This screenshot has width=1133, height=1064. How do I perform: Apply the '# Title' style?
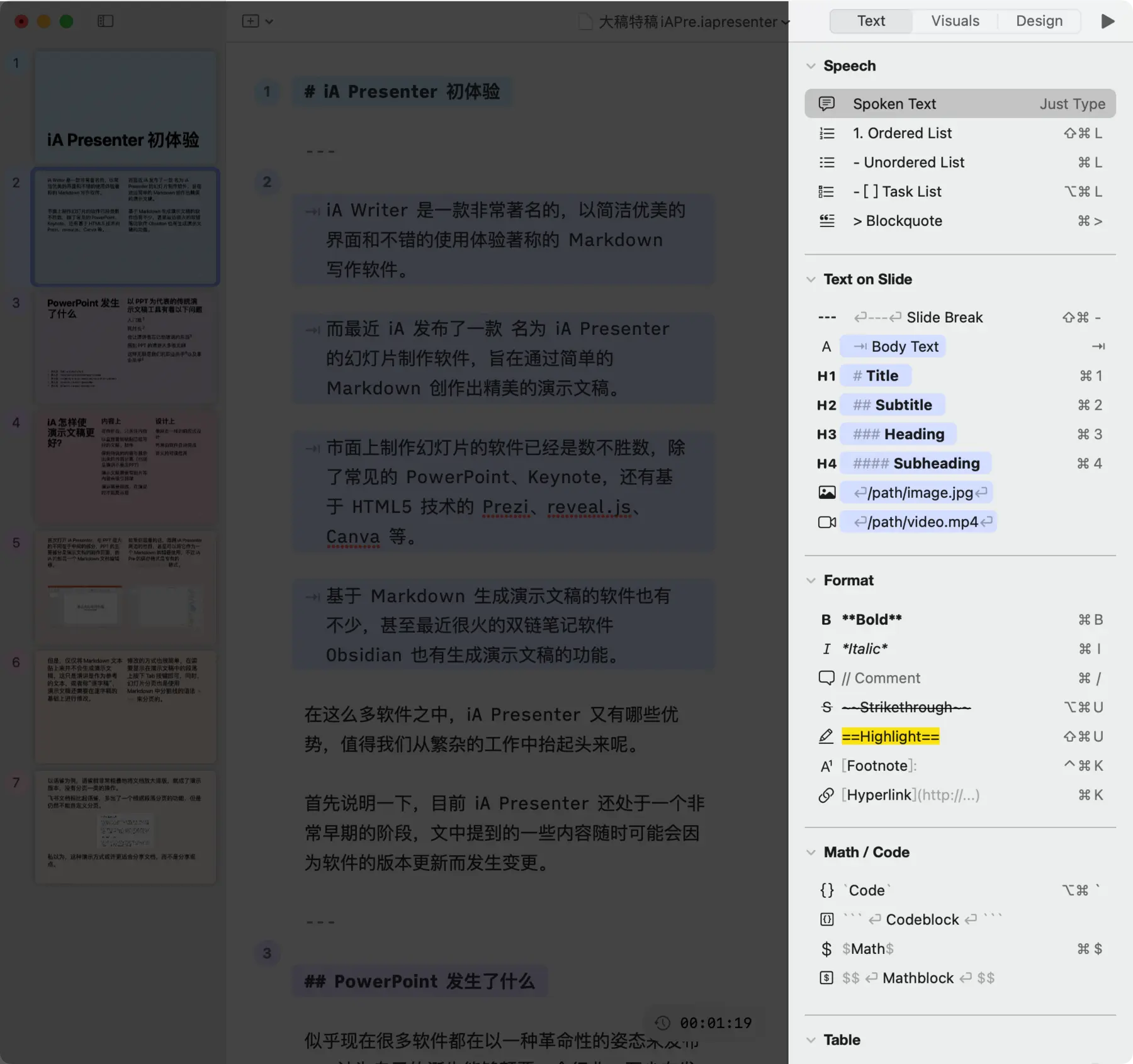(x=876, y=376)
